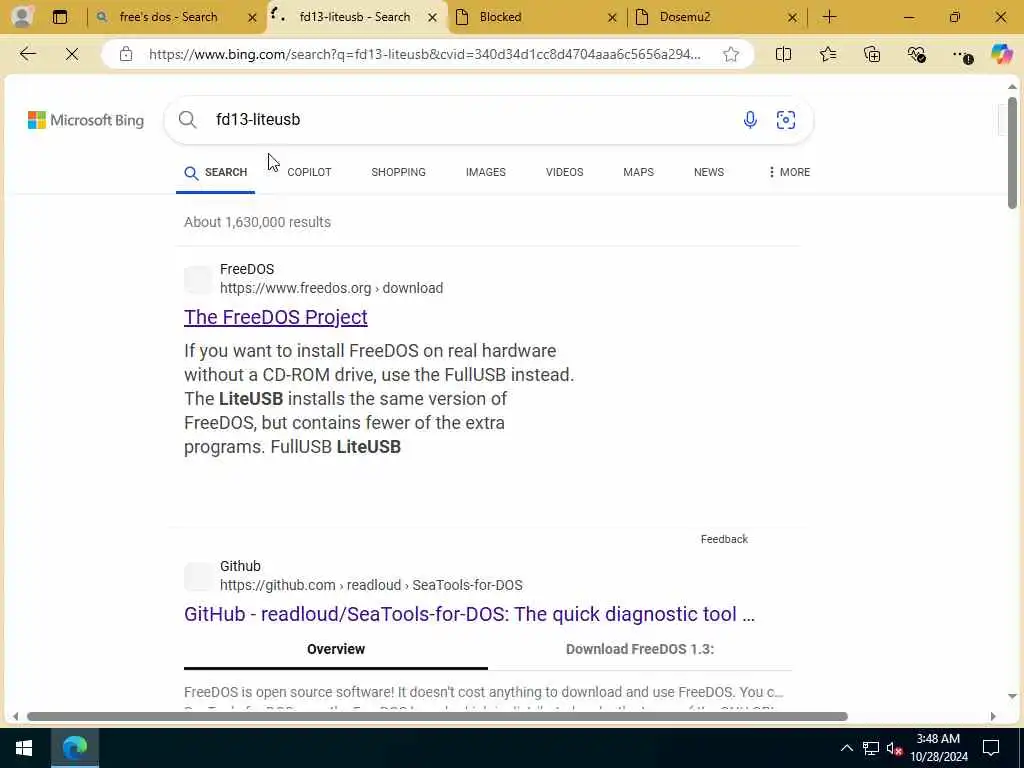The width and height of the screenshot is (1024, 768).
Task: Switch to Download FreeDOS 1.3 tab
Action: coord(640,649)
